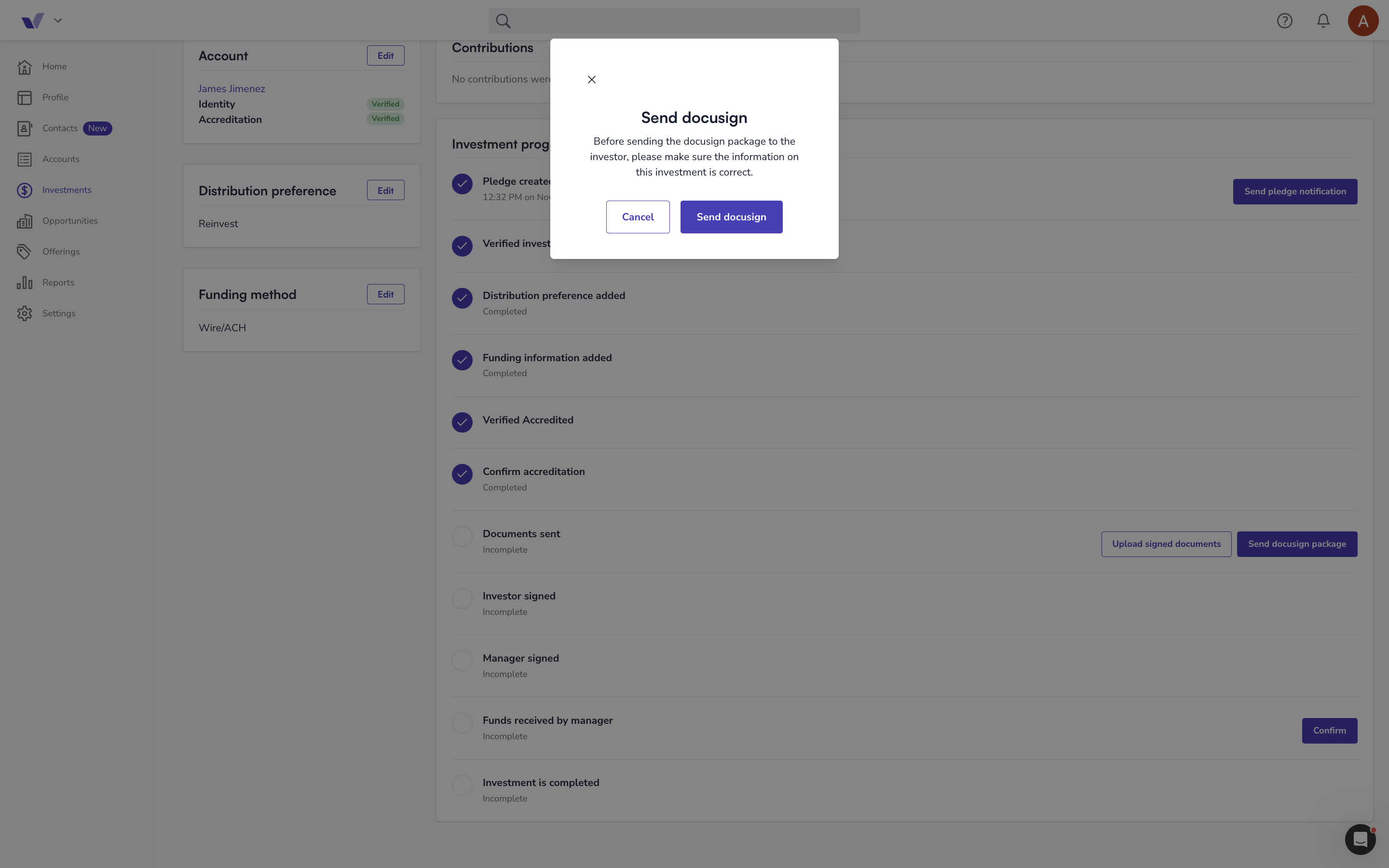Click Verified Accredited check circle
The image size is (1389, 868).
coord(462,422)
